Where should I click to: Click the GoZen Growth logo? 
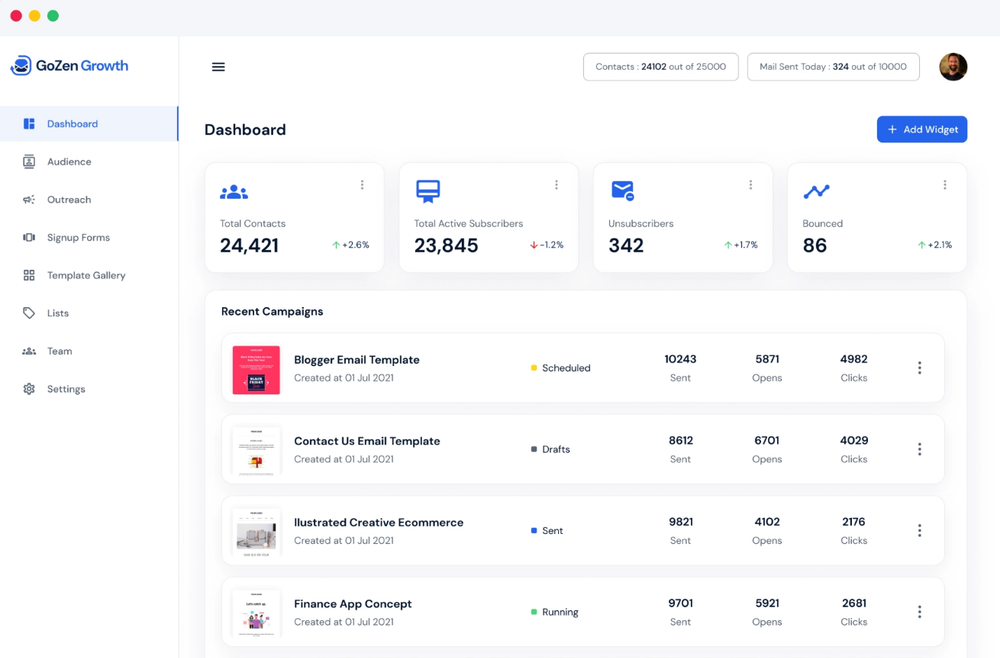click(x=70, y=66)
